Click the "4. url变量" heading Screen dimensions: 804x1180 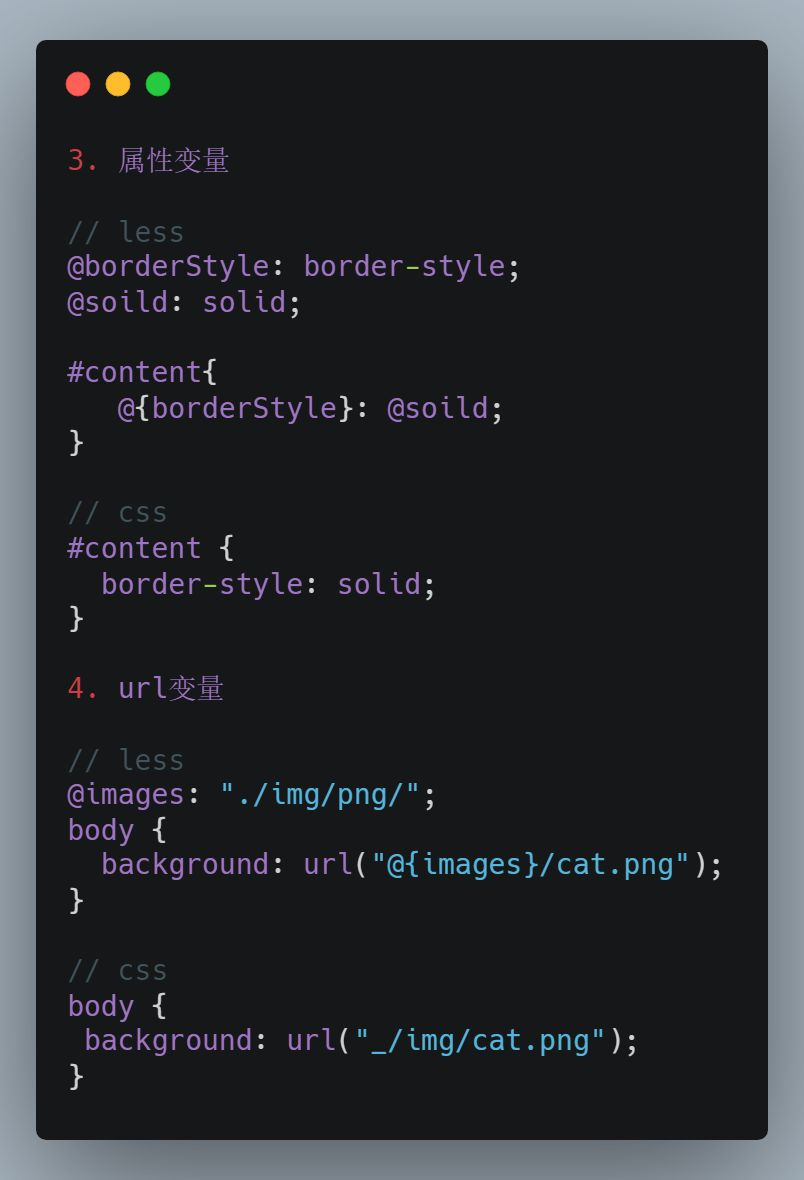(145, 688)
